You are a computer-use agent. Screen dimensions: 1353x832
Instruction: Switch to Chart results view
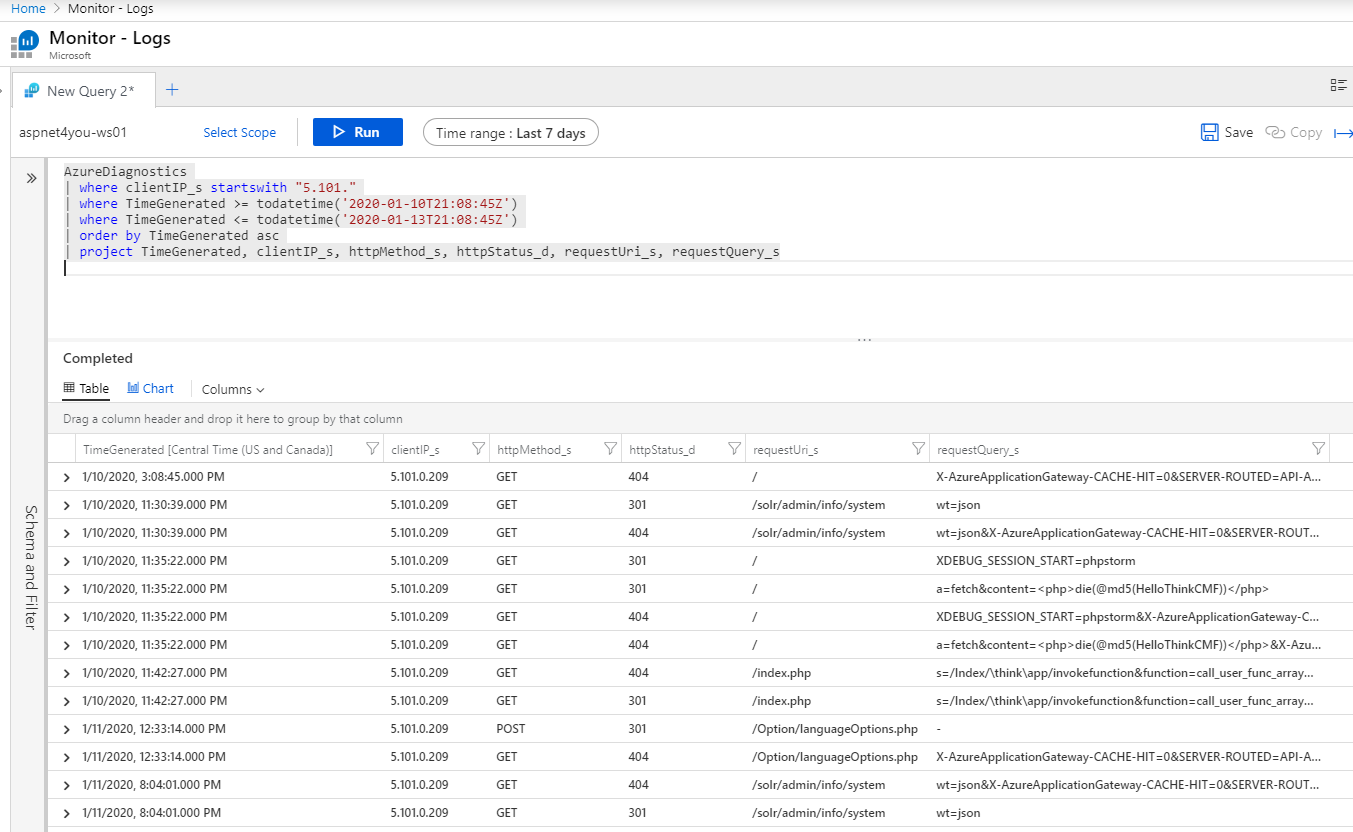tap(150, 389)
